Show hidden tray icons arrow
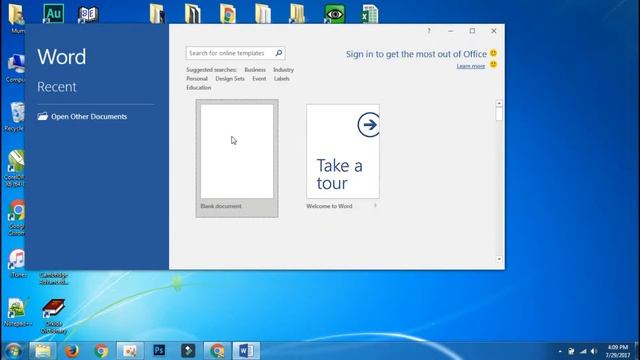Screen dimensions: 640x360 click(x=560, y=351)
